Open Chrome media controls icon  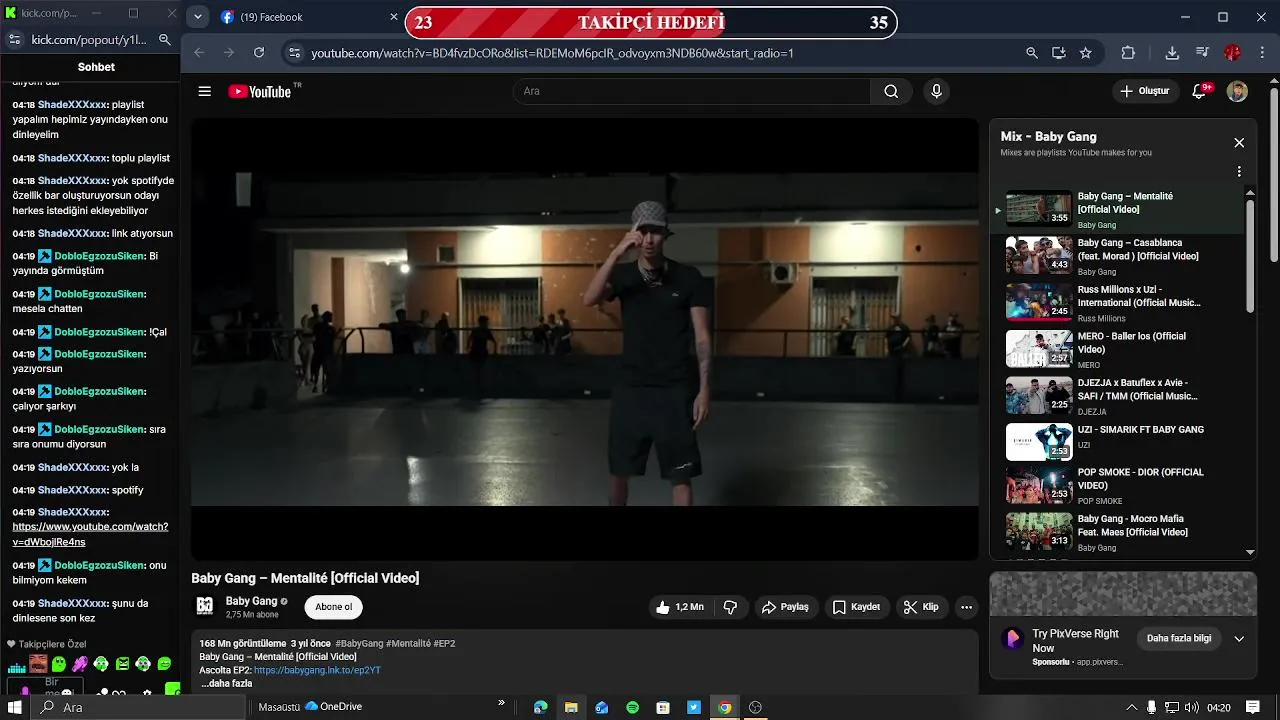[x=1202, y=53]
